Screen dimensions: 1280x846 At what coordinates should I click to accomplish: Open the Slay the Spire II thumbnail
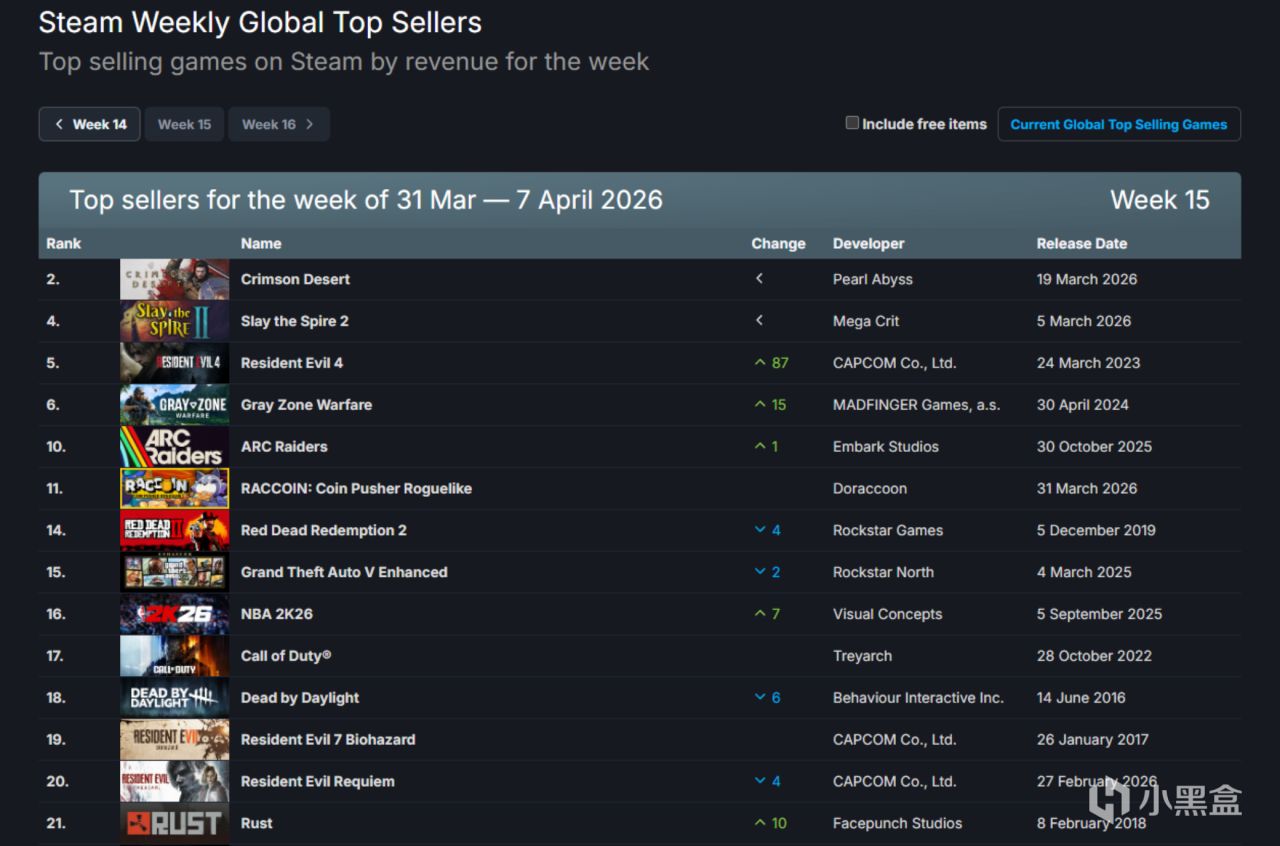click(174, 322)
